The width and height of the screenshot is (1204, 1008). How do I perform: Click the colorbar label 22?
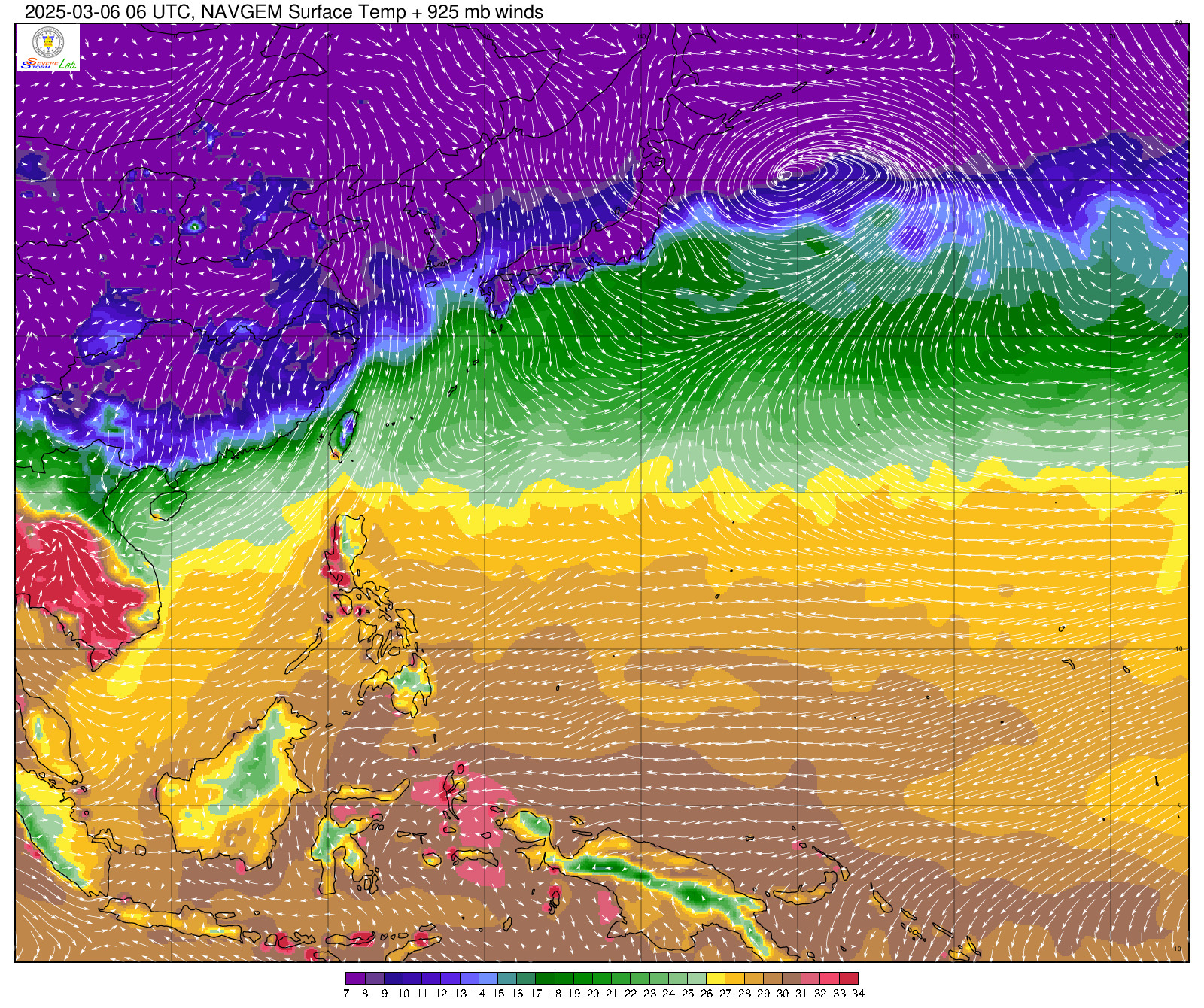(631, 994)
